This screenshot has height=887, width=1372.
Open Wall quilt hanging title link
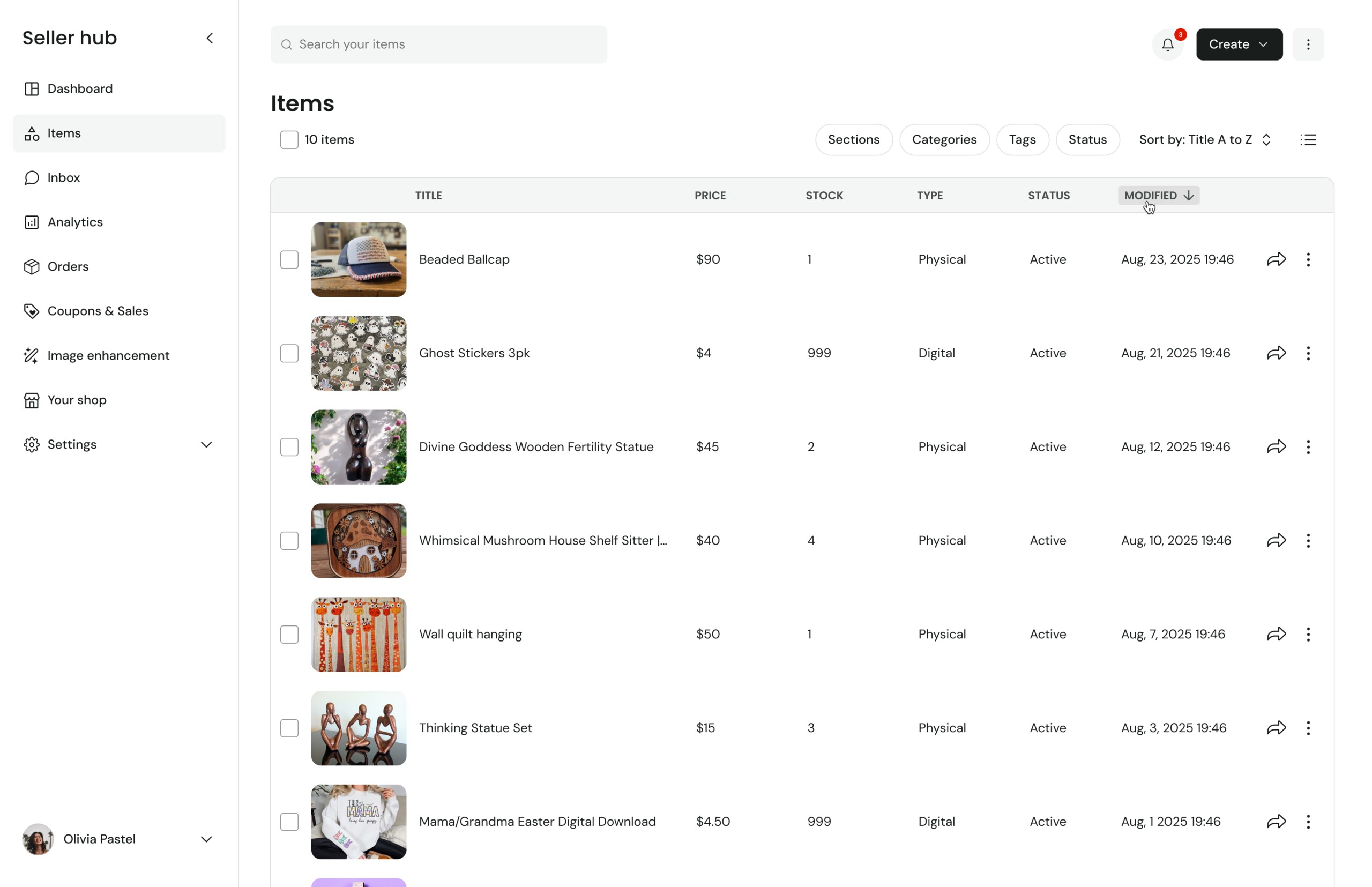pos(470,634)
